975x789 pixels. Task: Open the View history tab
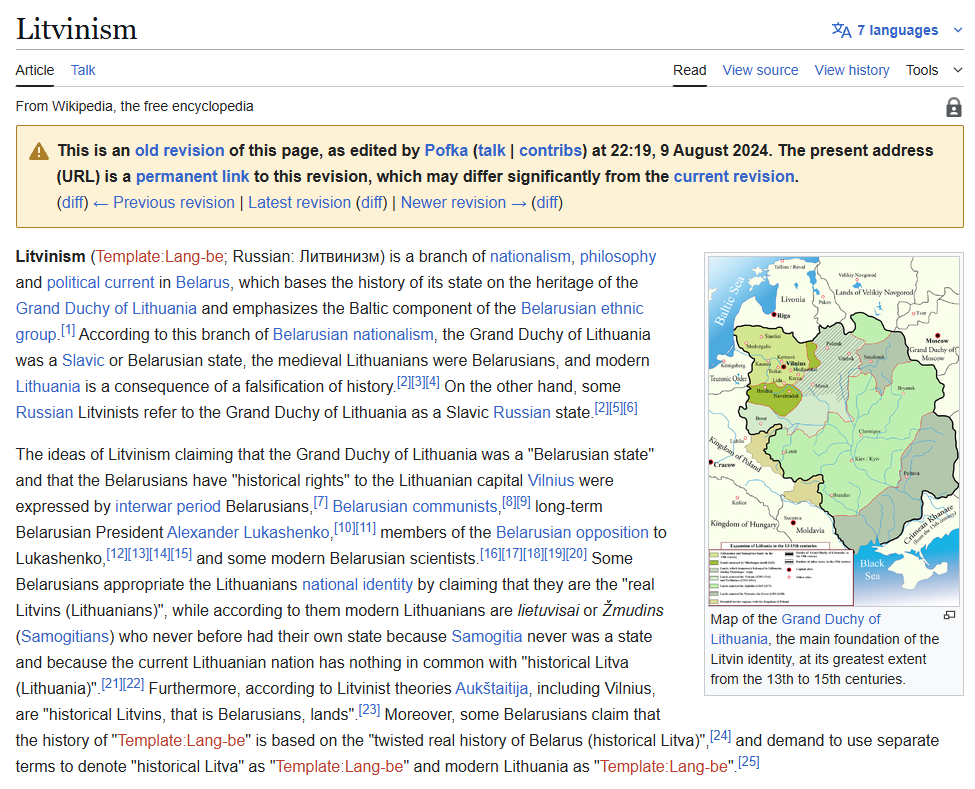coord(851,70)
